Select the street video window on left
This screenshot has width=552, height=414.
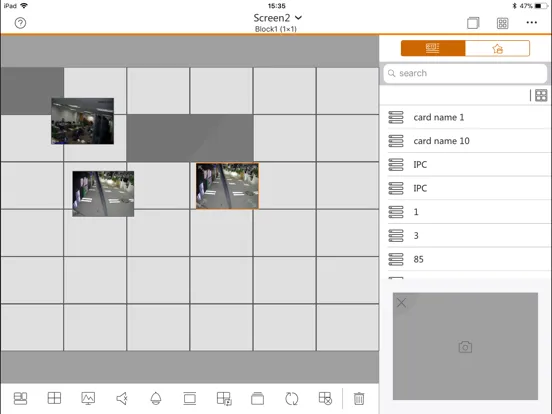click(103, 194)
